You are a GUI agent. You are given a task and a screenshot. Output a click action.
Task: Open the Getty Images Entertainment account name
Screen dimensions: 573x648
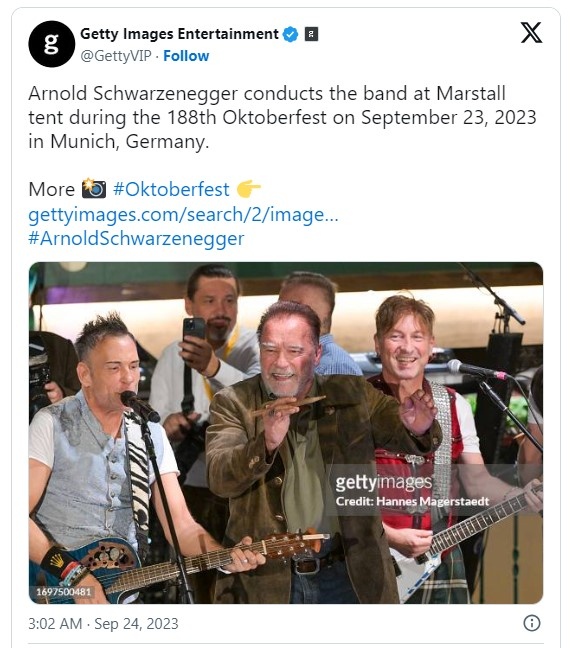(x=179, y=34)
